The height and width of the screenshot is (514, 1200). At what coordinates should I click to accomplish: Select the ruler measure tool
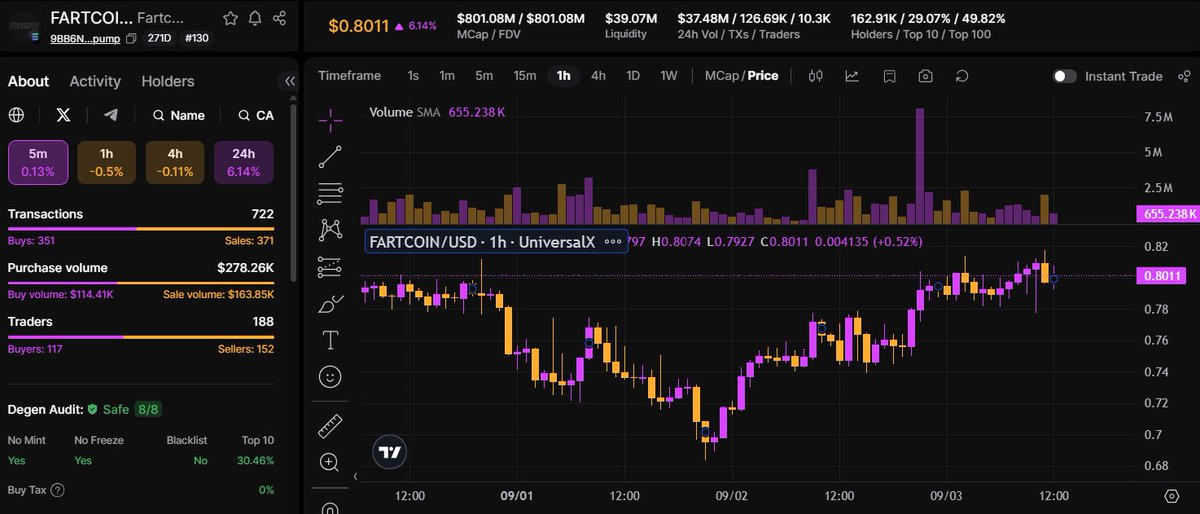point(330,426)
